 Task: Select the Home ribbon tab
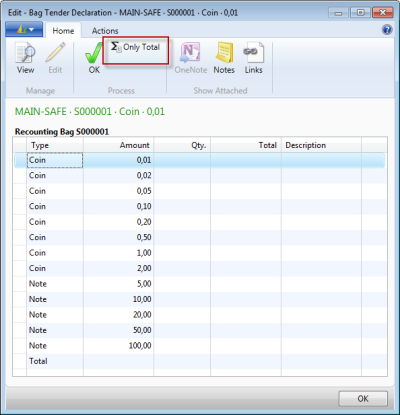pos(63,31)
